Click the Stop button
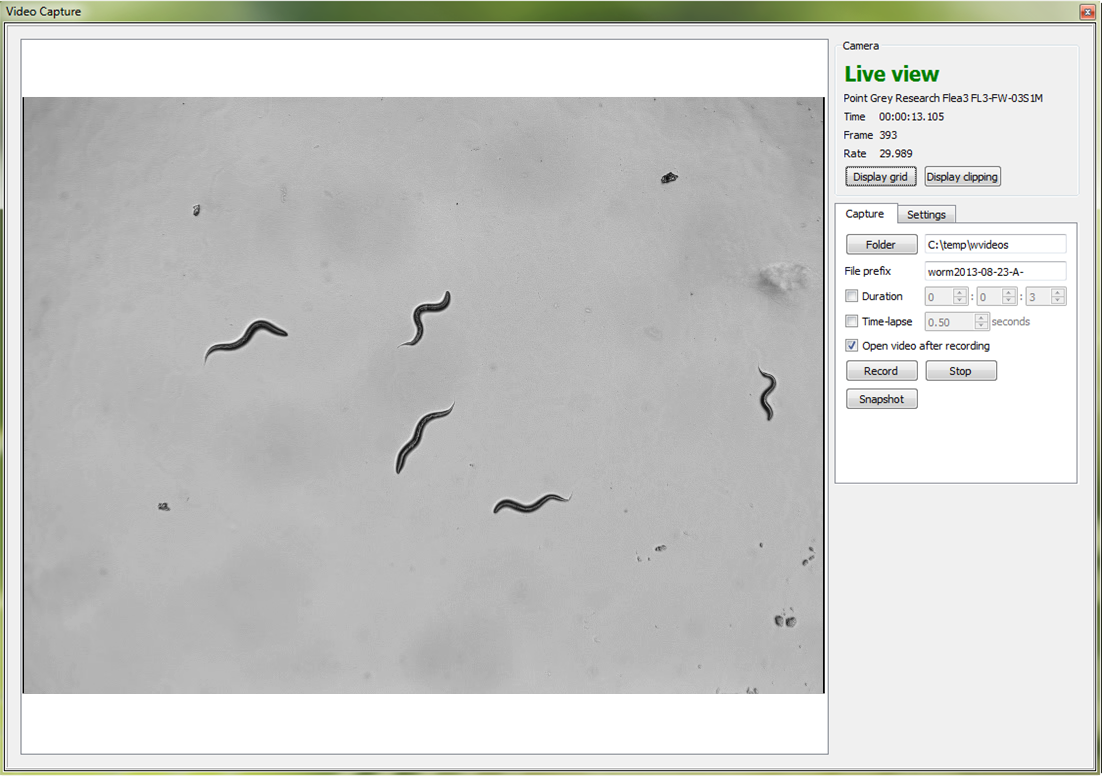1102x776 pixels. pyautogui.click(x=961, y=370)
